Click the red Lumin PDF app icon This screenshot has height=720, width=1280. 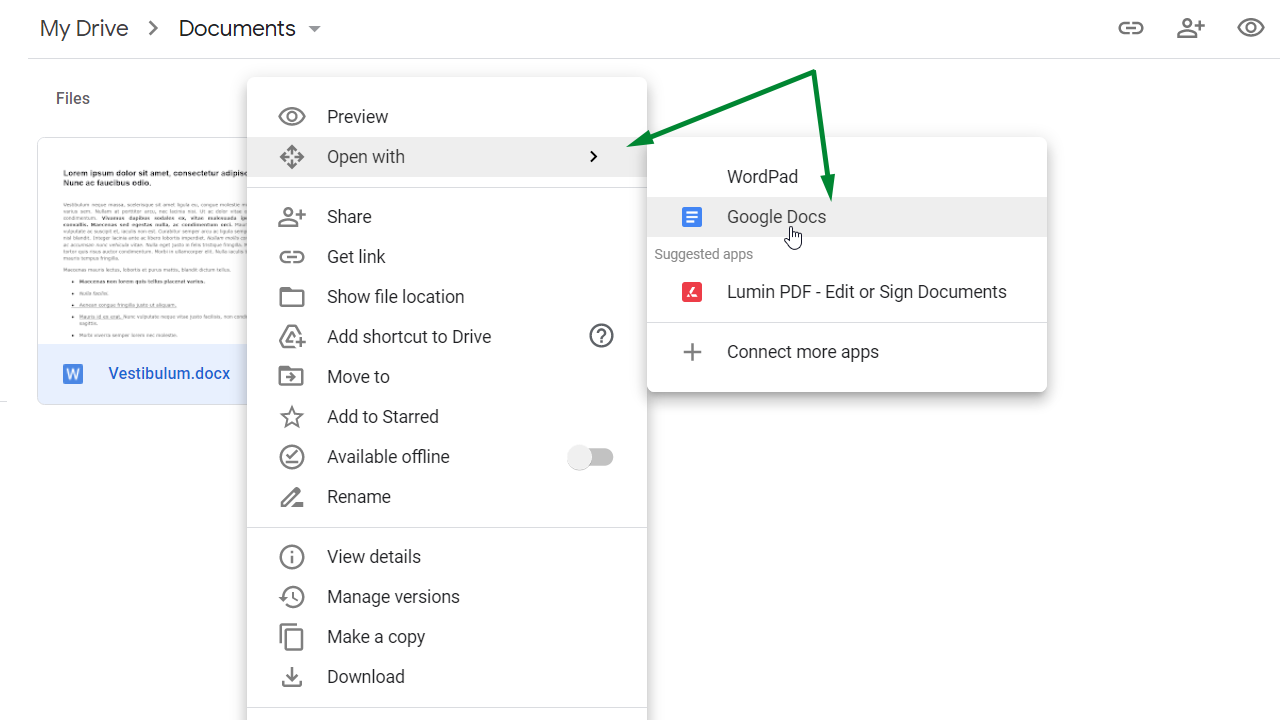691,292
